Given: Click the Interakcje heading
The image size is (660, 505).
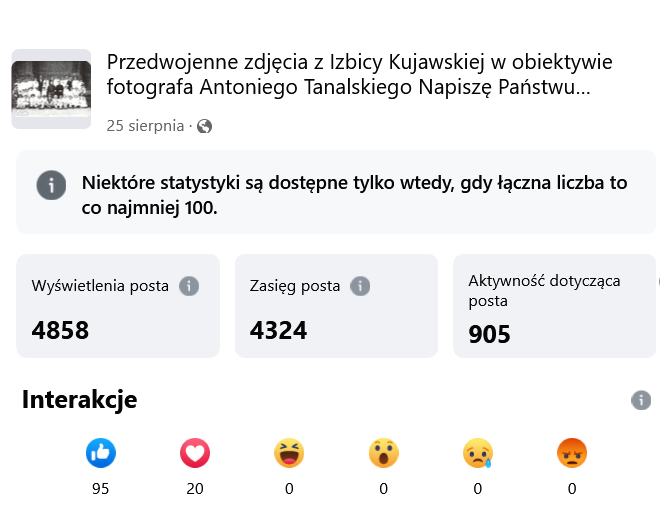Looking at the screenshot, I should tap(80, 399).
